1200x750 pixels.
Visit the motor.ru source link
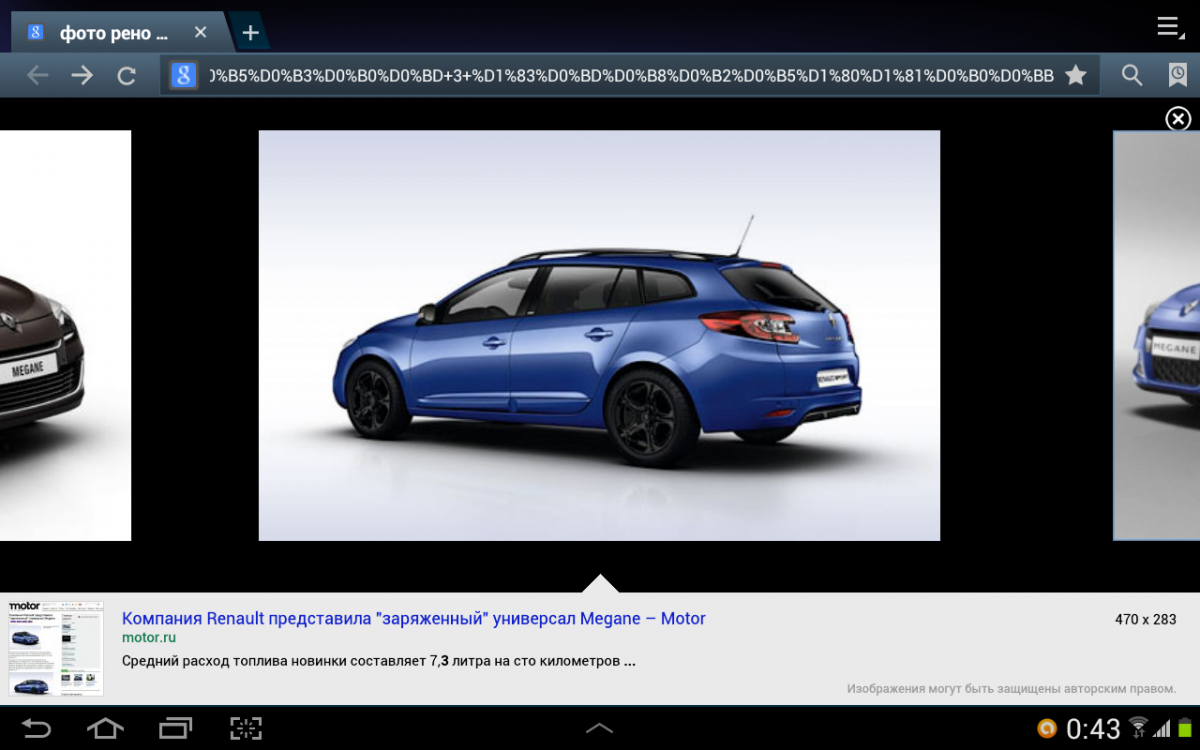tap(149, 638)
